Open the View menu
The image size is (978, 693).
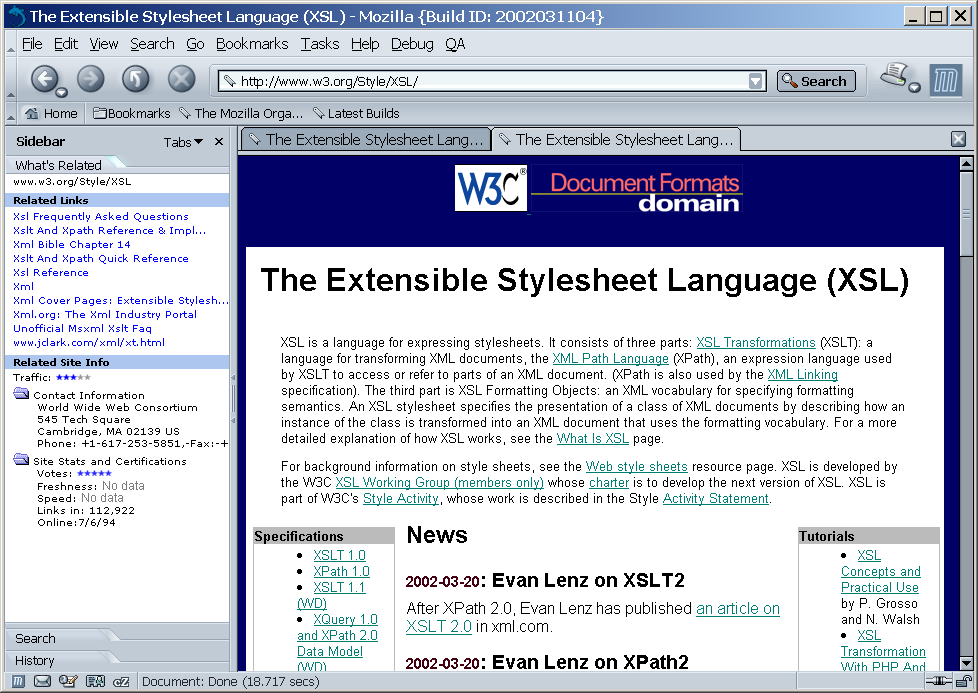pyautogui.click(x=104, y=44)
